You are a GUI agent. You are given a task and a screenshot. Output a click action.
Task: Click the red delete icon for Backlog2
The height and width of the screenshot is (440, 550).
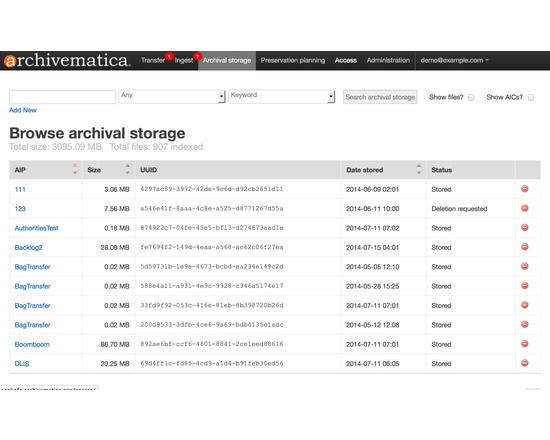[x=524, y=247]
